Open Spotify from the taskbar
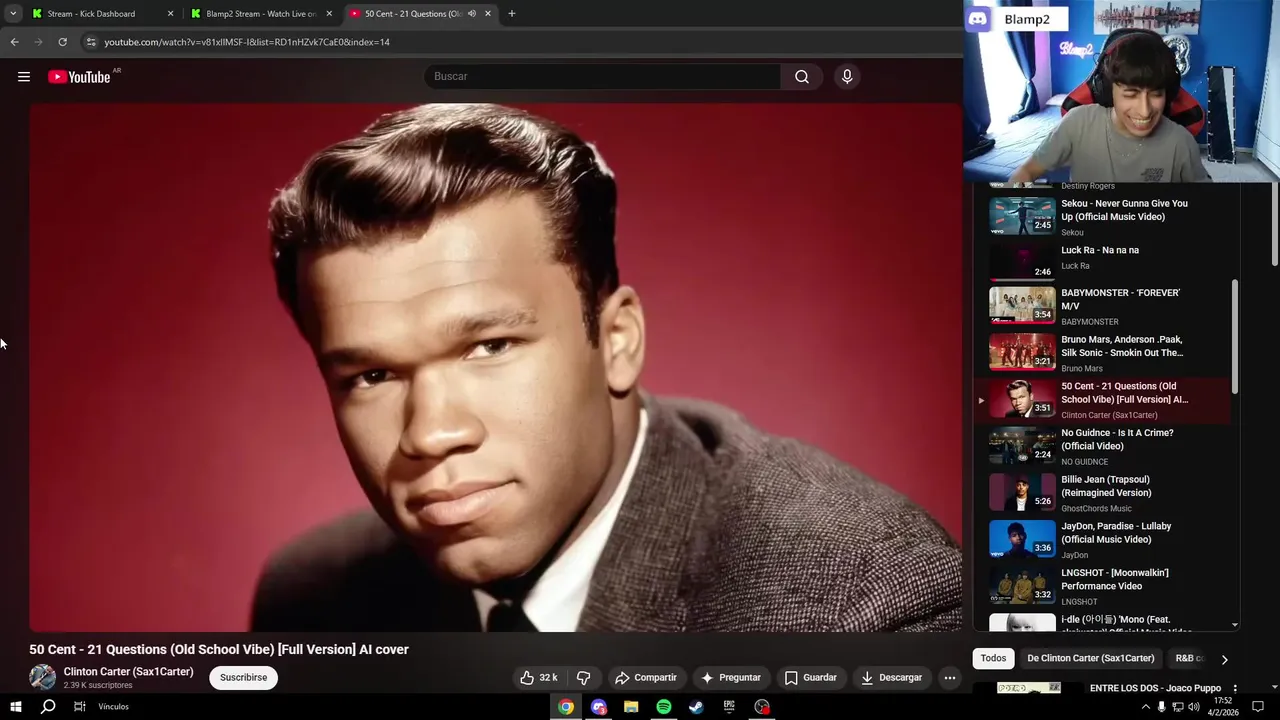This screenshot has height=720, width=1280. click(x=664, y=707)
